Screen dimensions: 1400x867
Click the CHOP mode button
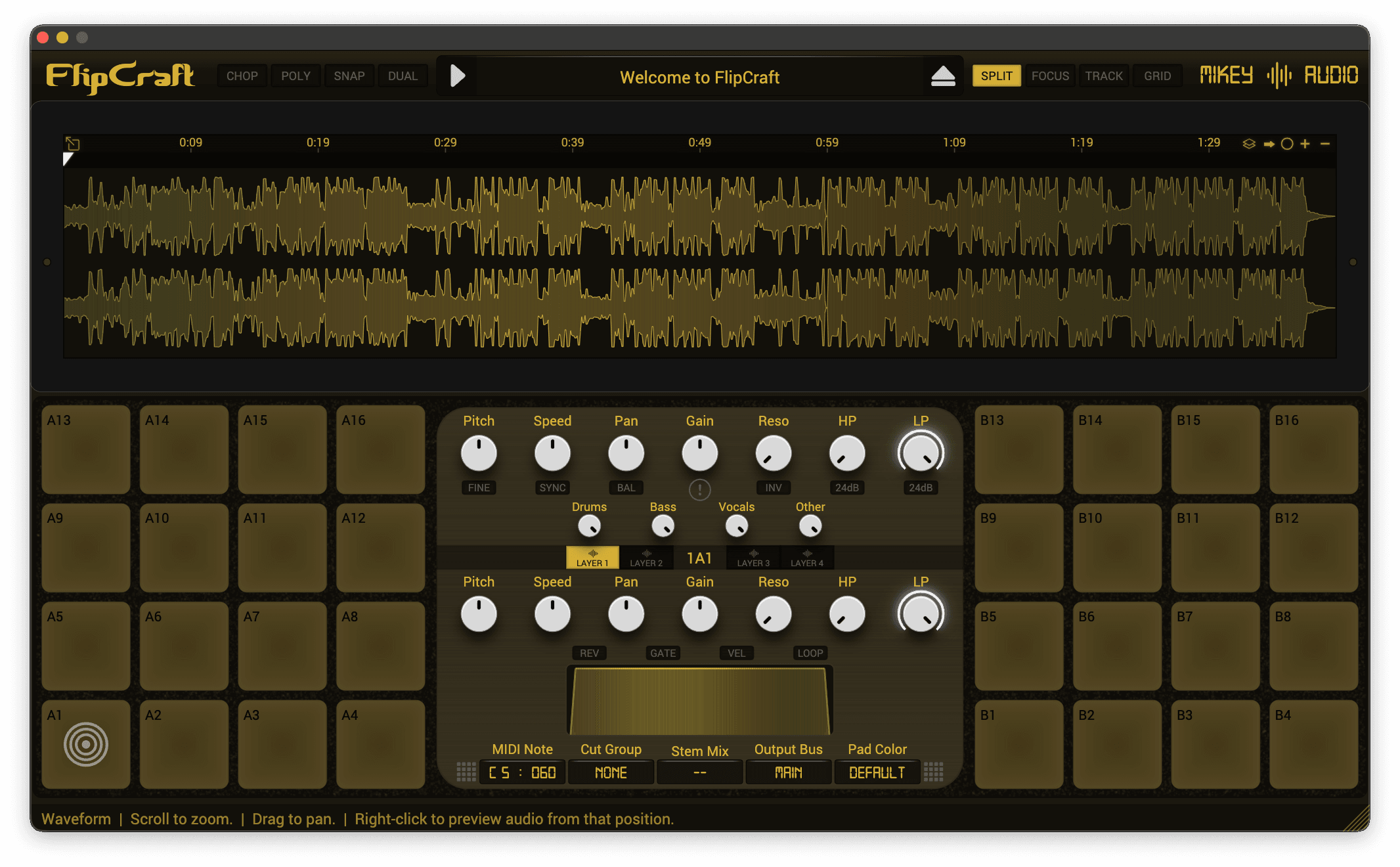242,76
